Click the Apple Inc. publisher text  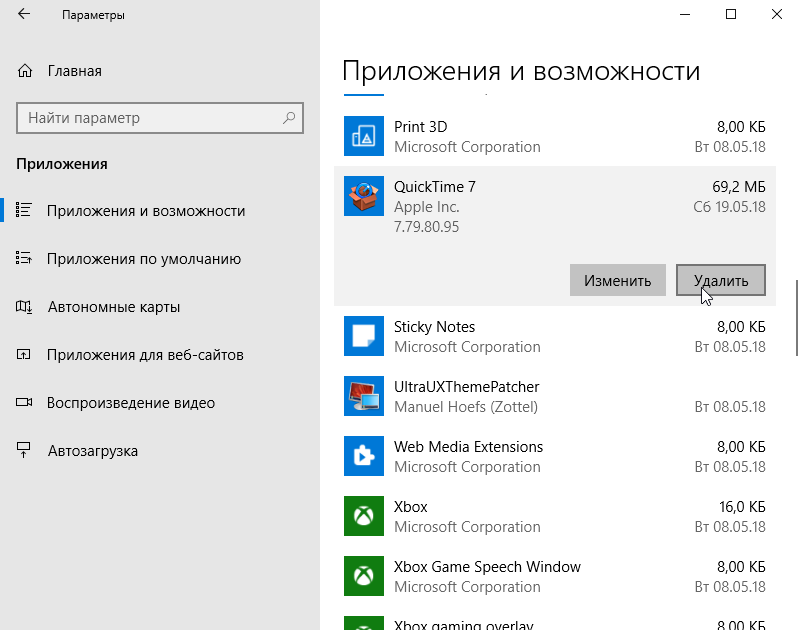coord(426,207)
